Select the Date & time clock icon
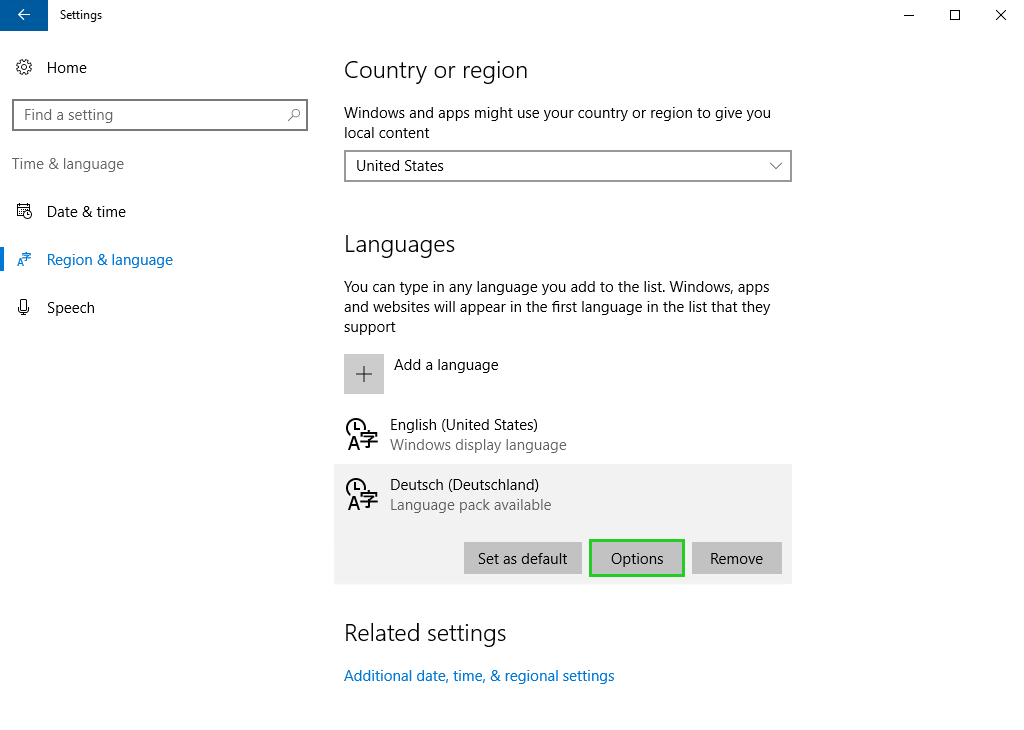 (24, 211)
